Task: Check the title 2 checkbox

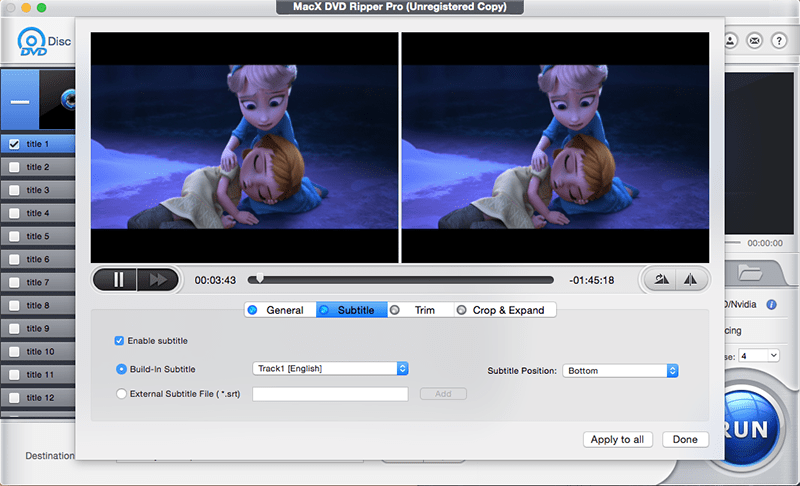Action: [x=14, y=167]
